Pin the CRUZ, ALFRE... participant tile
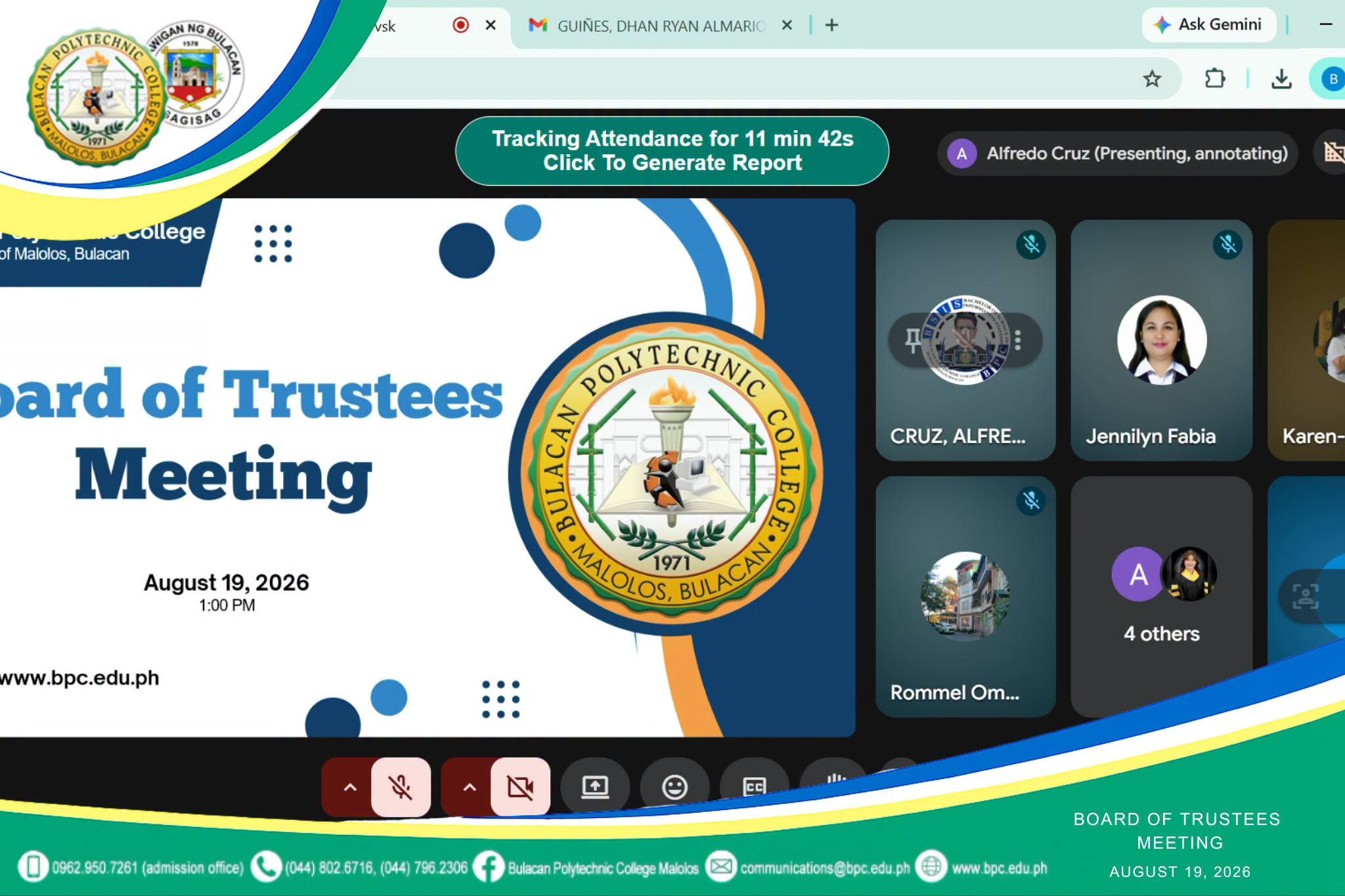 [x=913, y=340]
